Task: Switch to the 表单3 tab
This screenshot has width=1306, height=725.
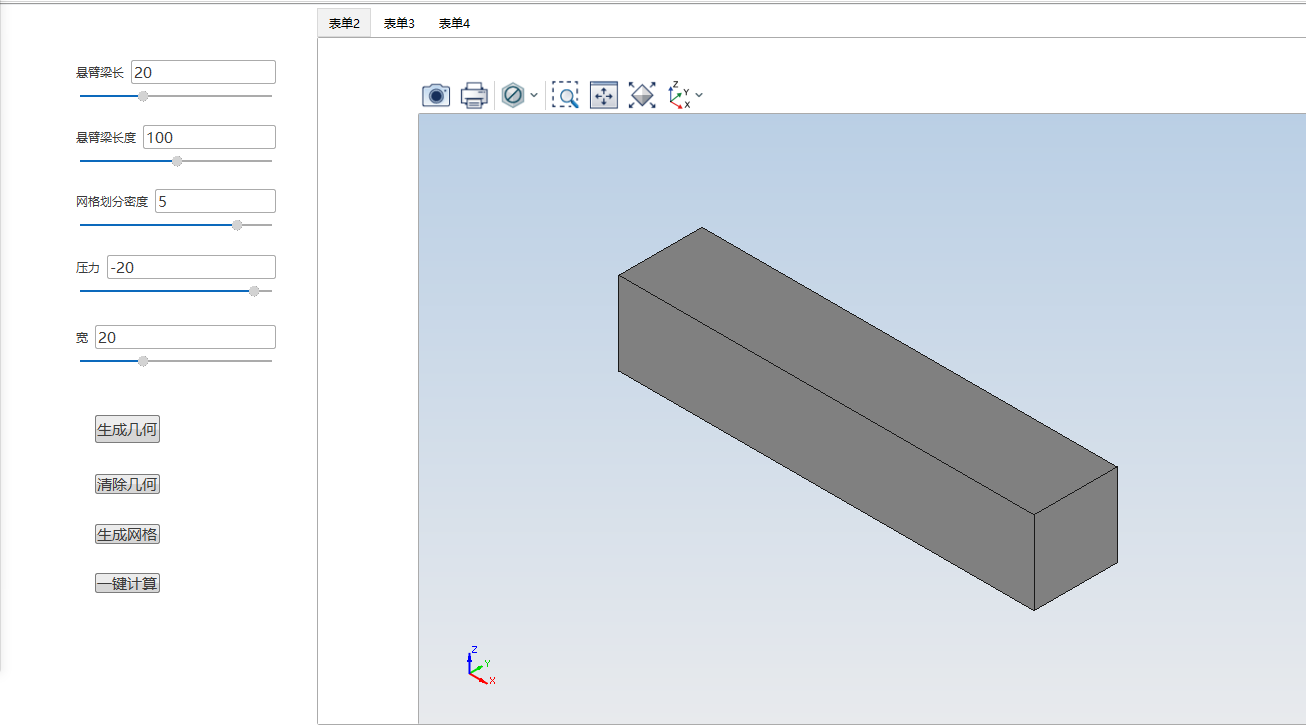Action: click(399, 23)
